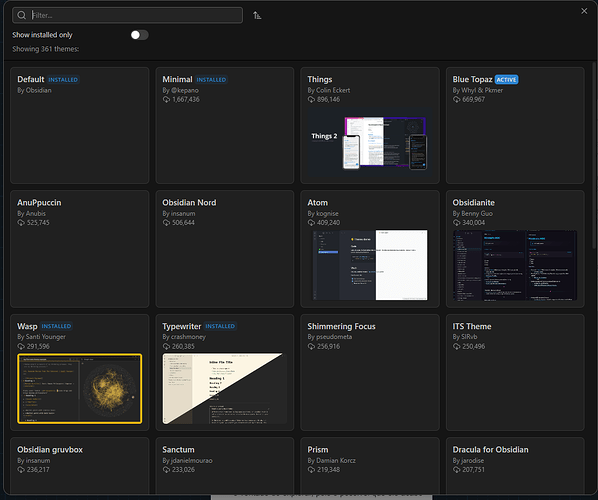Click the download icon on Wasp theme

point(21,346)
